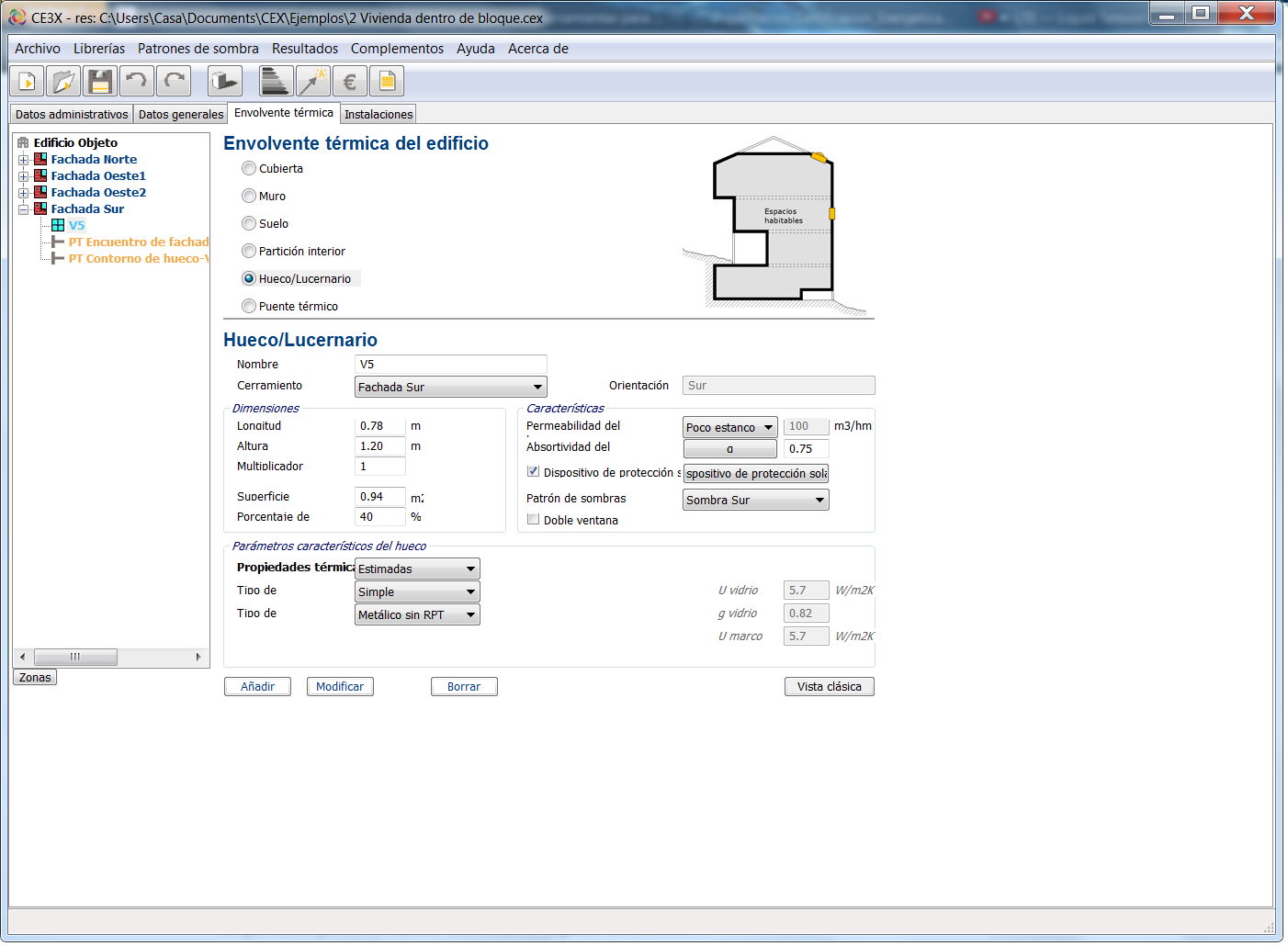Image resolution: width=1288 pixels, height=946 pixels.
Task: Run energy rating with the label scale icon
Action: click(x=276, y=82)
